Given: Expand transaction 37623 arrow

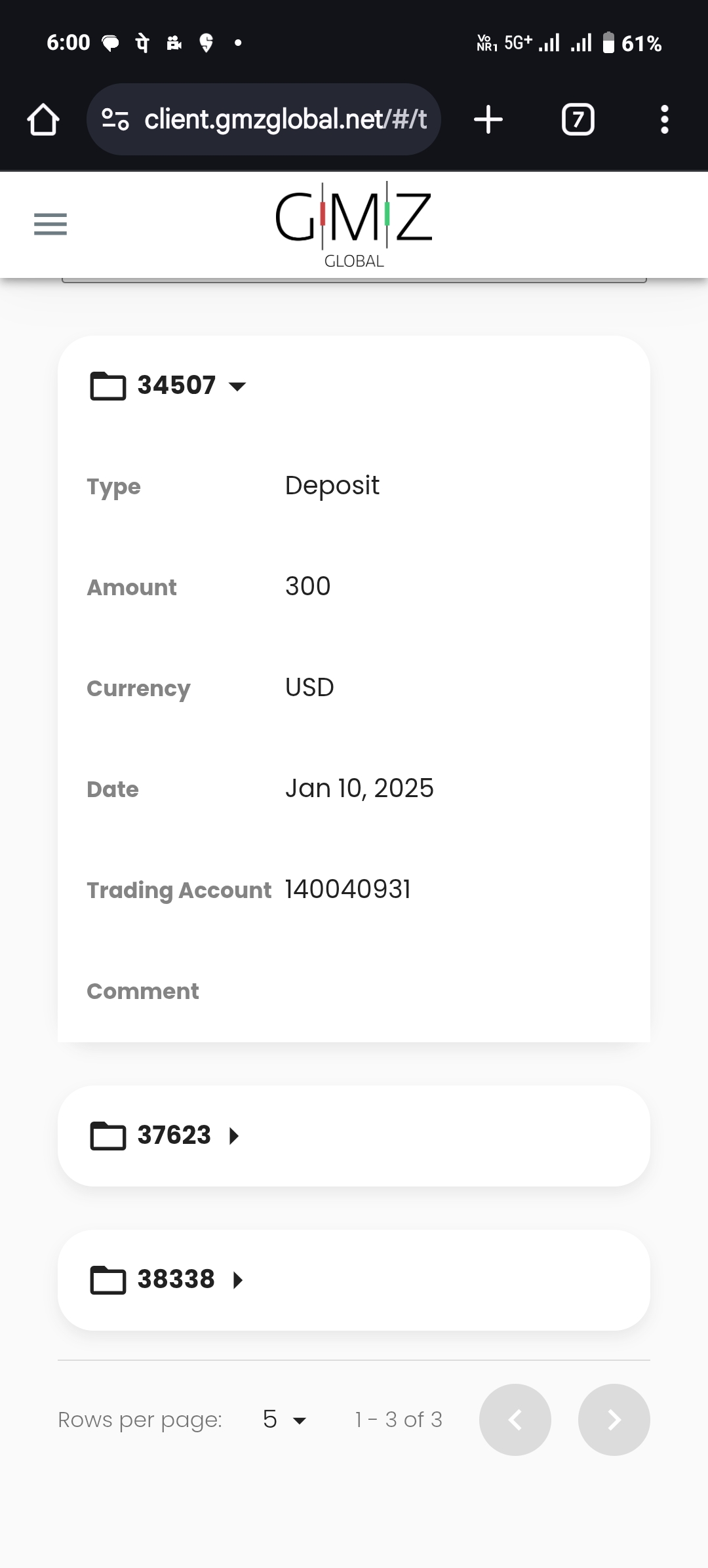Looking at the screenshot, I should click(x=234, y=1136).
